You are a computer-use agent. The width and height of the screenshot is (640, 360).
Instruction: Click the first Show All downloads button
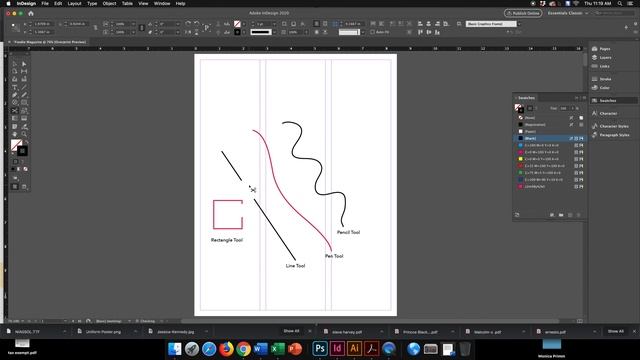click(x=291, y=331)
